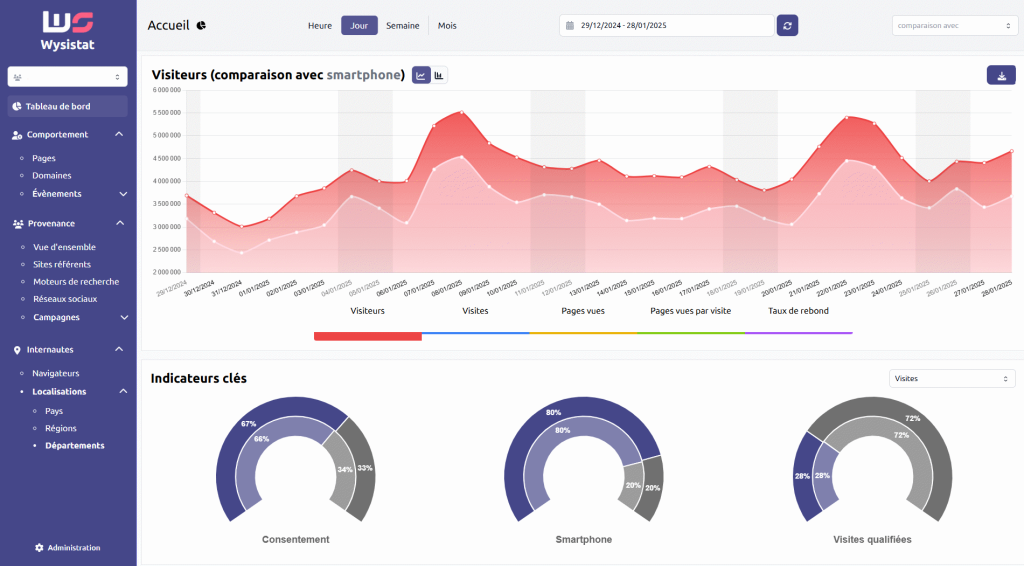Open the Visites dropdown in Indicateurs clés
1024x566 pixels.
(x=952, y=379)
